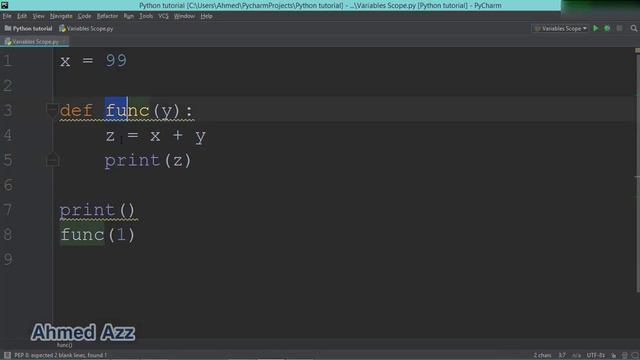Toggle tool window button in status bar corner
640x360 pixels.
[7, 355]
